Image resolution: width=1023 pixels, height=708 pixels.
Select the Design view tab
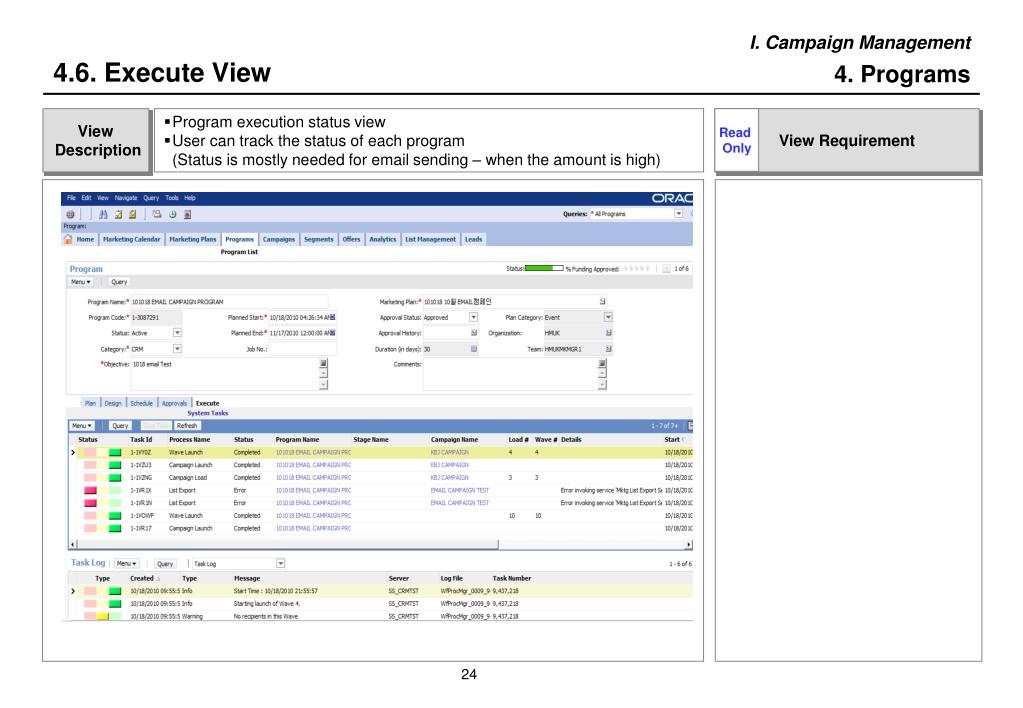[113, 403]
